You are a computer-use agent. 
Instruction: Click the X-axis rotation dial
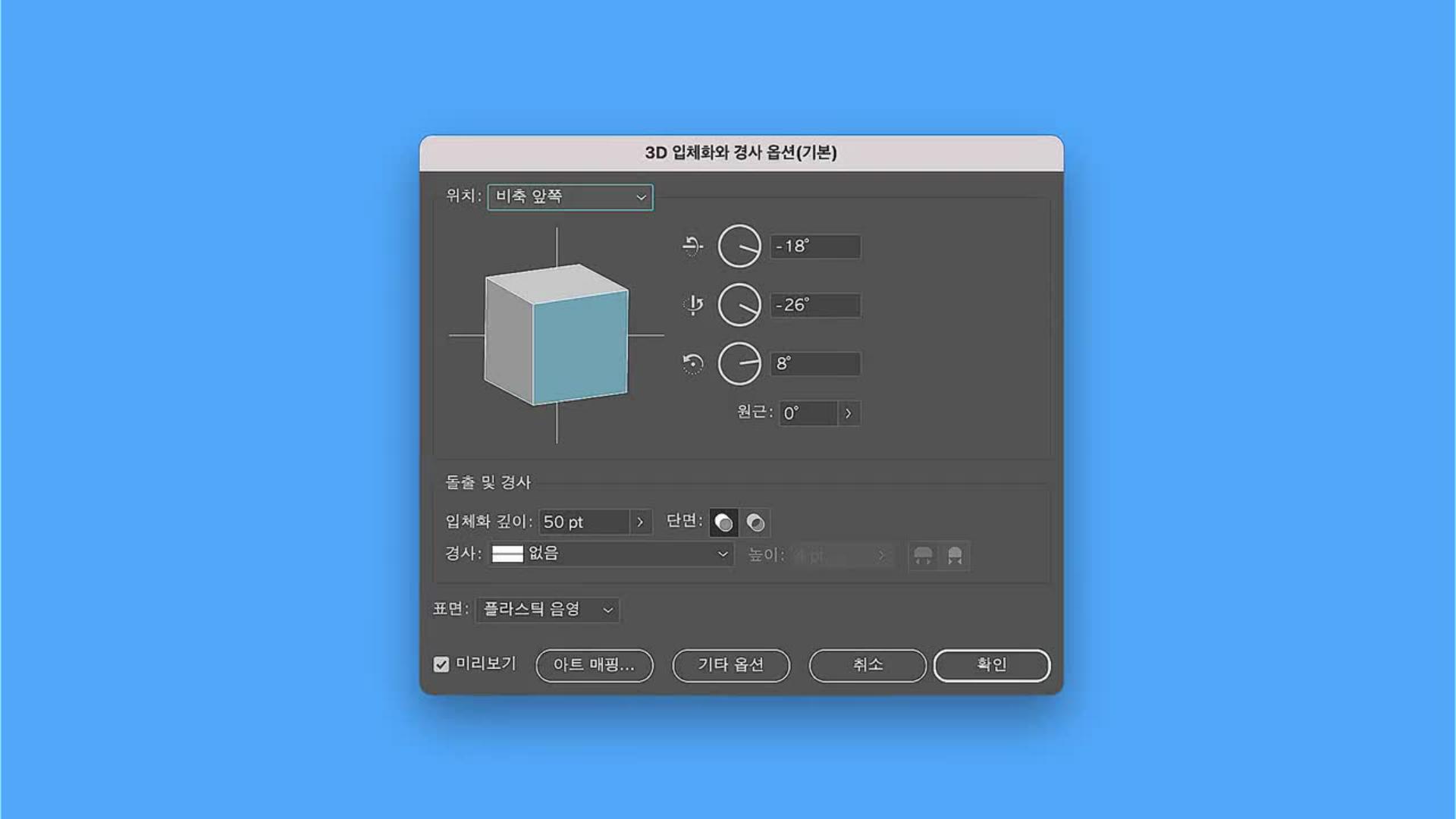739,246
